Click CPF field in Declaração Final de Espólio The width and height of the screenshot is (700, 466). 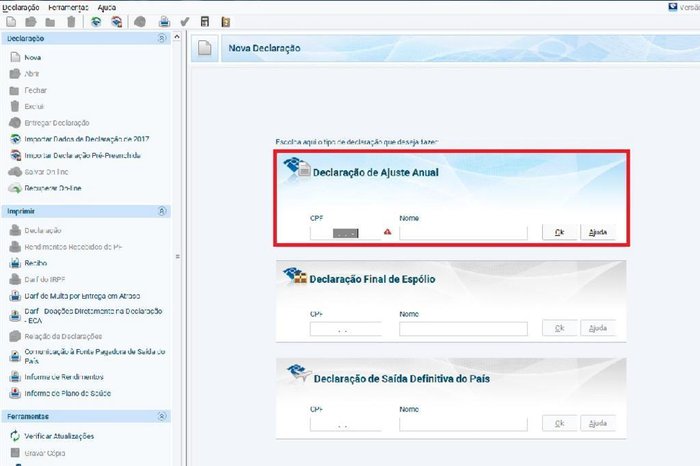pos(346,329)
